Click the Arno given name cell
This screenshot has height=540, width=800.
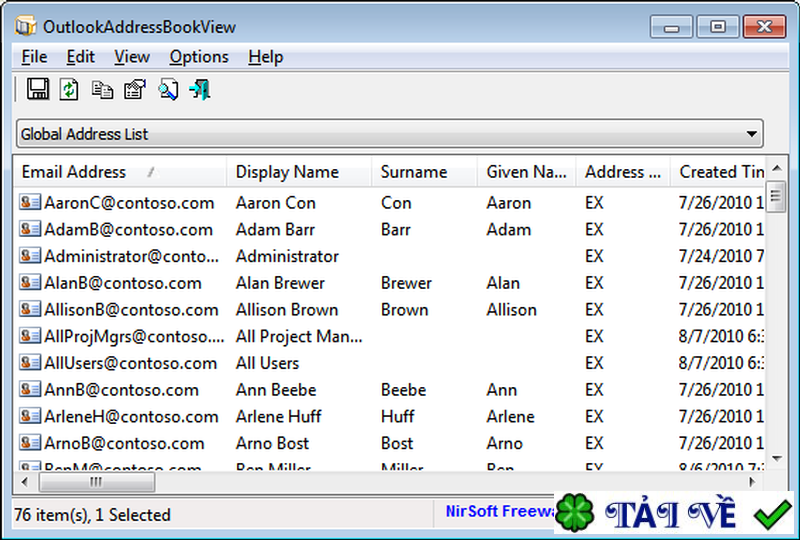[504, 443]
